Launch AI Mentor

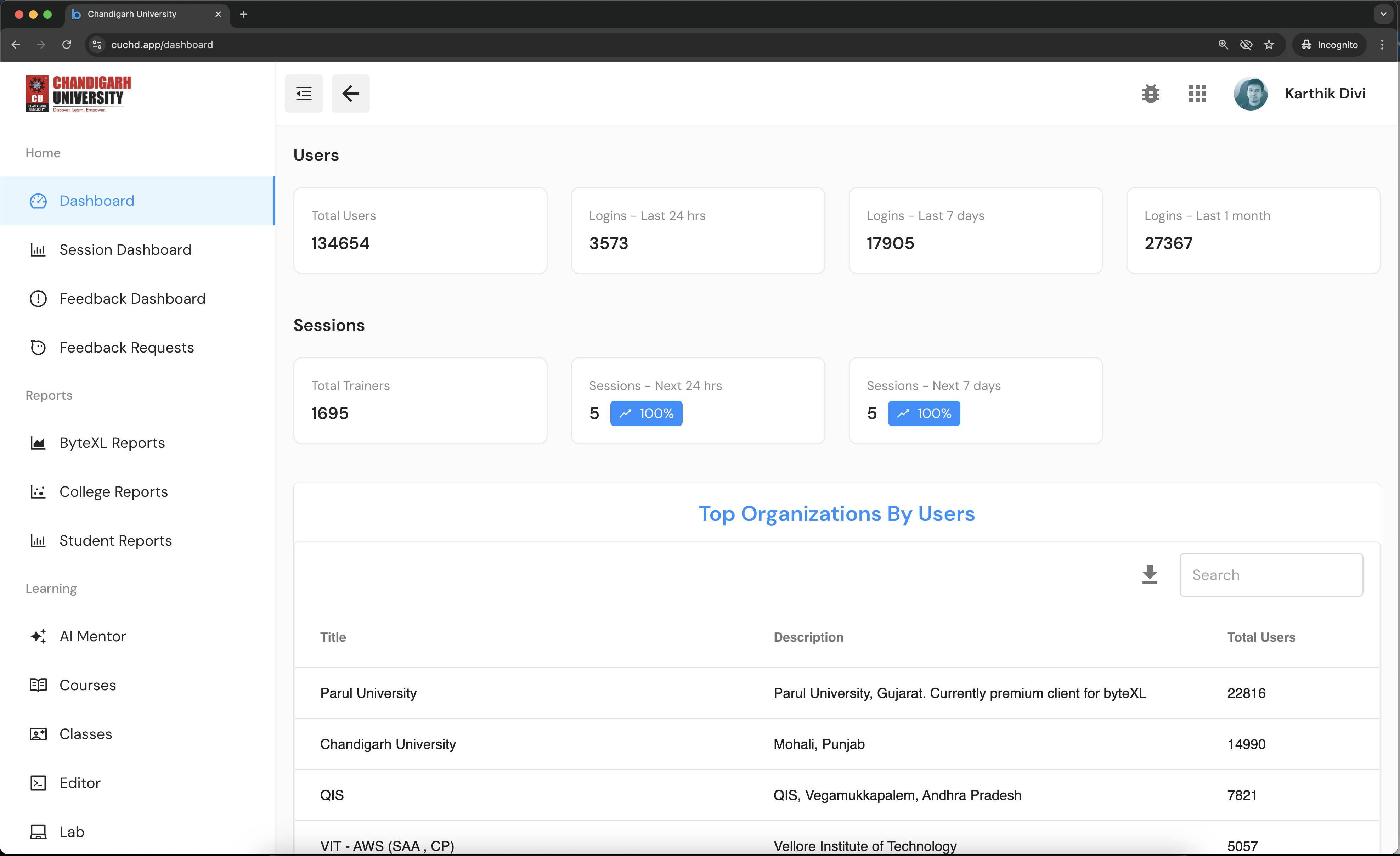[x=137, y=636]
